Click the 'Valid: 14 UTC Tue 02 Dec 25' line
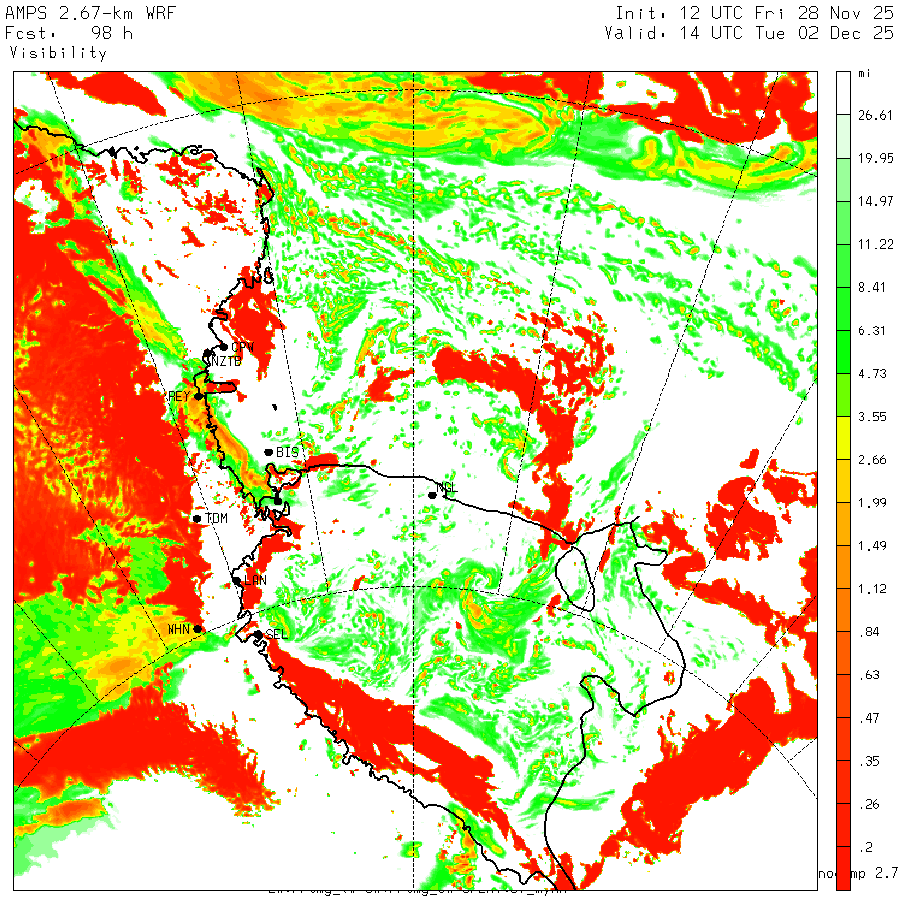The width and height of the screenshot is (900, 900). tap(749, 33)
